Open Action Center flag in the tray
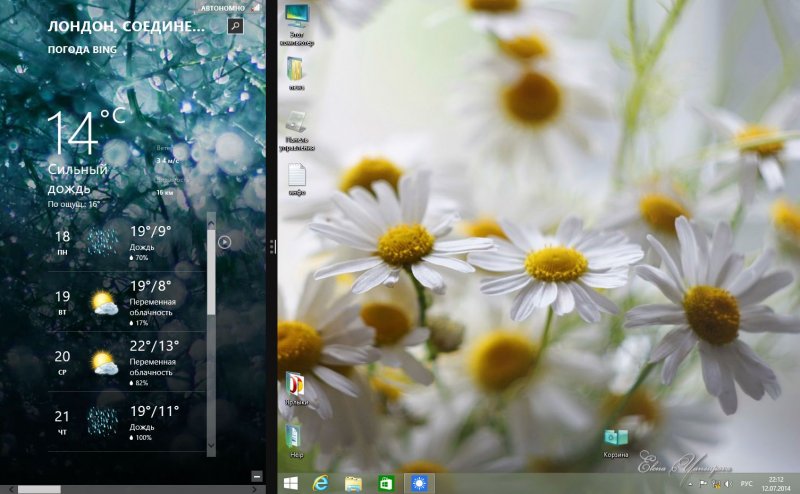 pos(703,484)
